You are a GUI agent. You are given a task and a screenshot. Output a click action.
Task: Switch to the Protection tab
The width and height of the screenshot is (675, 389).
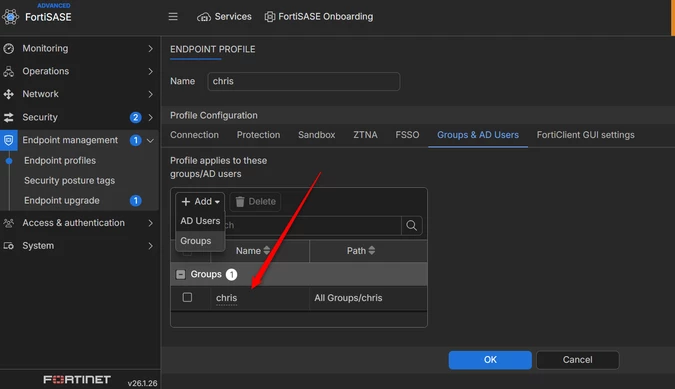point(258,135)
